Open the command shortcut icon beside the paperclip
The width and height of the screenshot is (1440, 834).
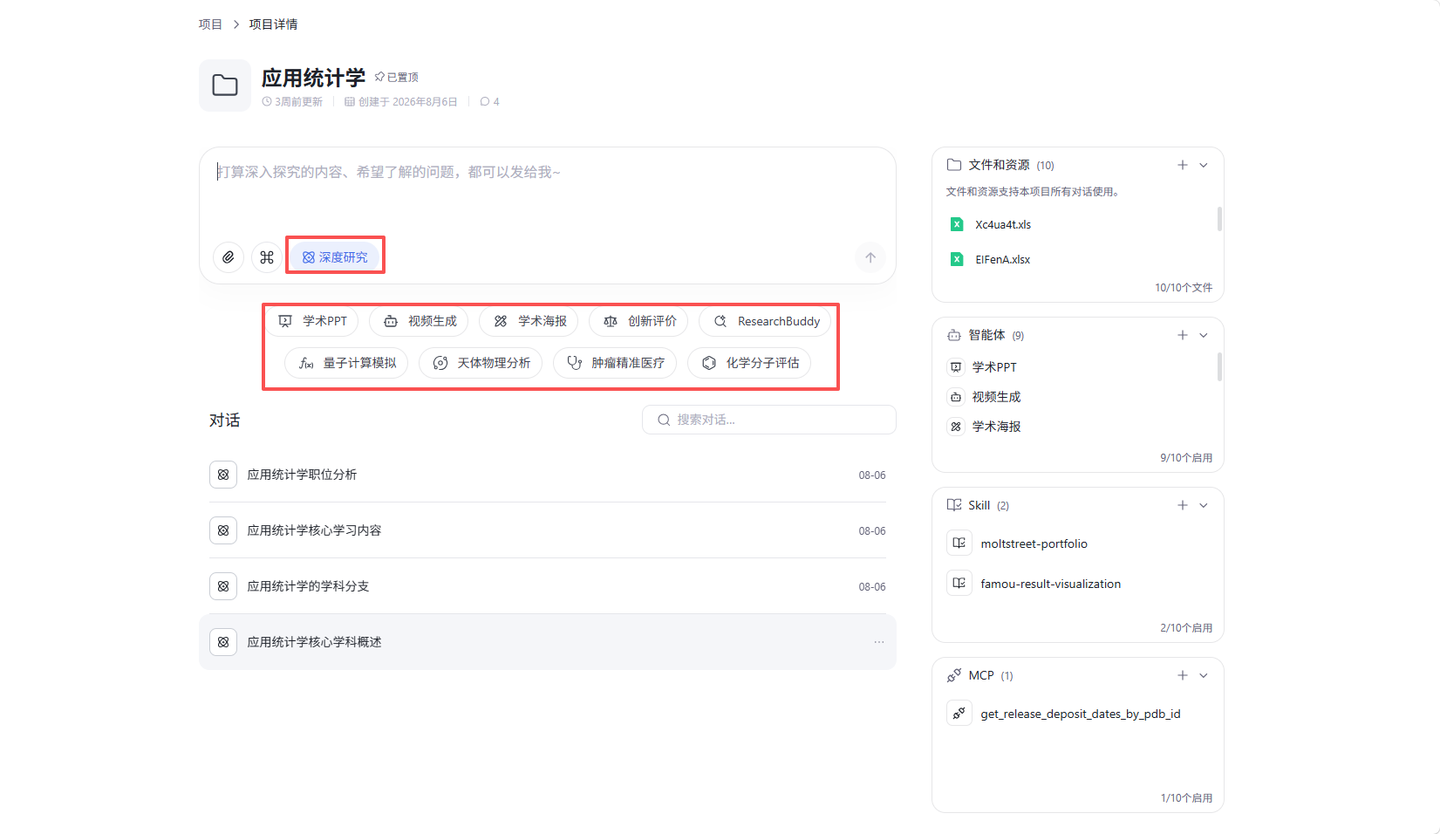267,257
